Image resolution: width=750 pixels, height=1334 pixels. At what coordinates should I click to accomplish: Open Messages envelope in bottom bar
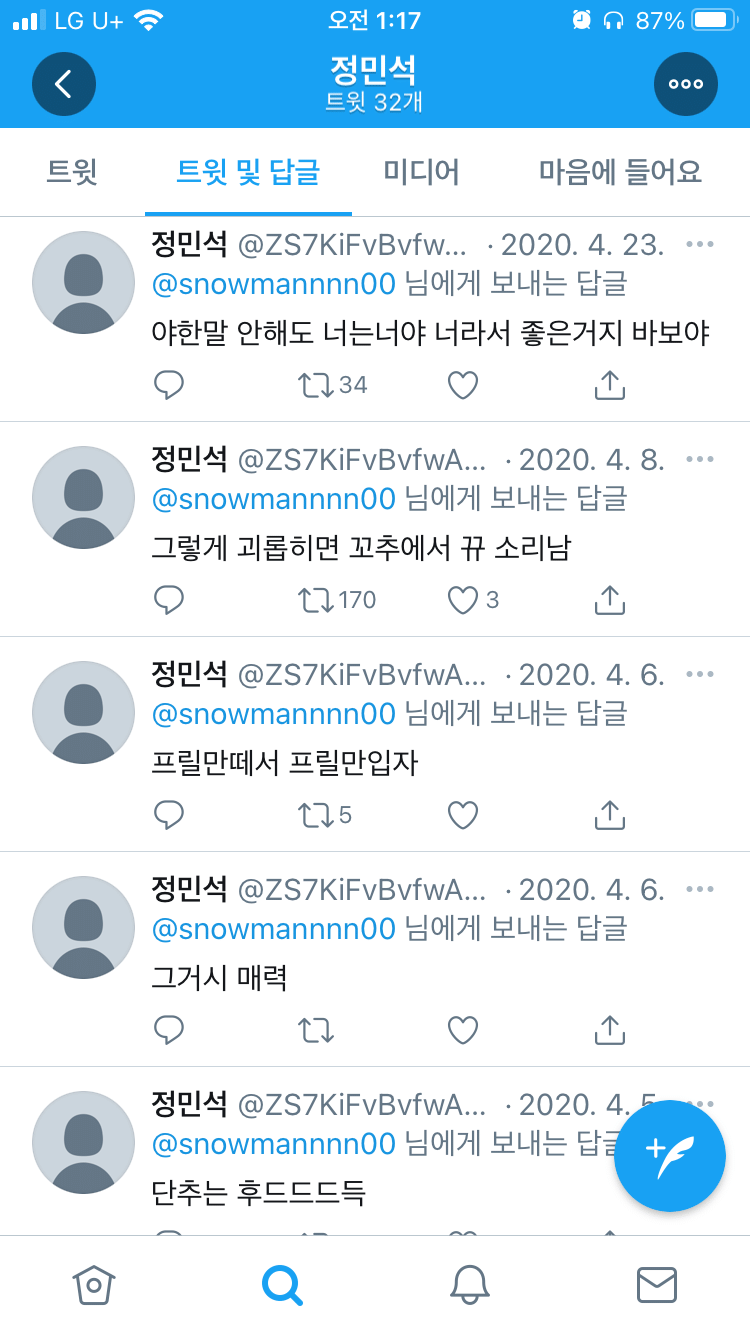tap(657, 1285)
